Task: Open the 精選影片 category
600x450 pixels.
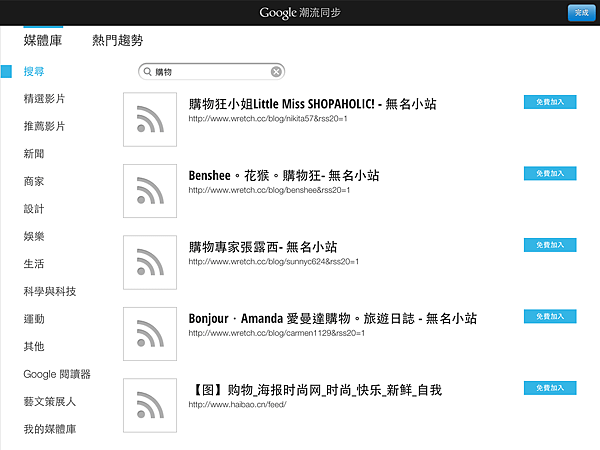Action: [x=44, y=99]
